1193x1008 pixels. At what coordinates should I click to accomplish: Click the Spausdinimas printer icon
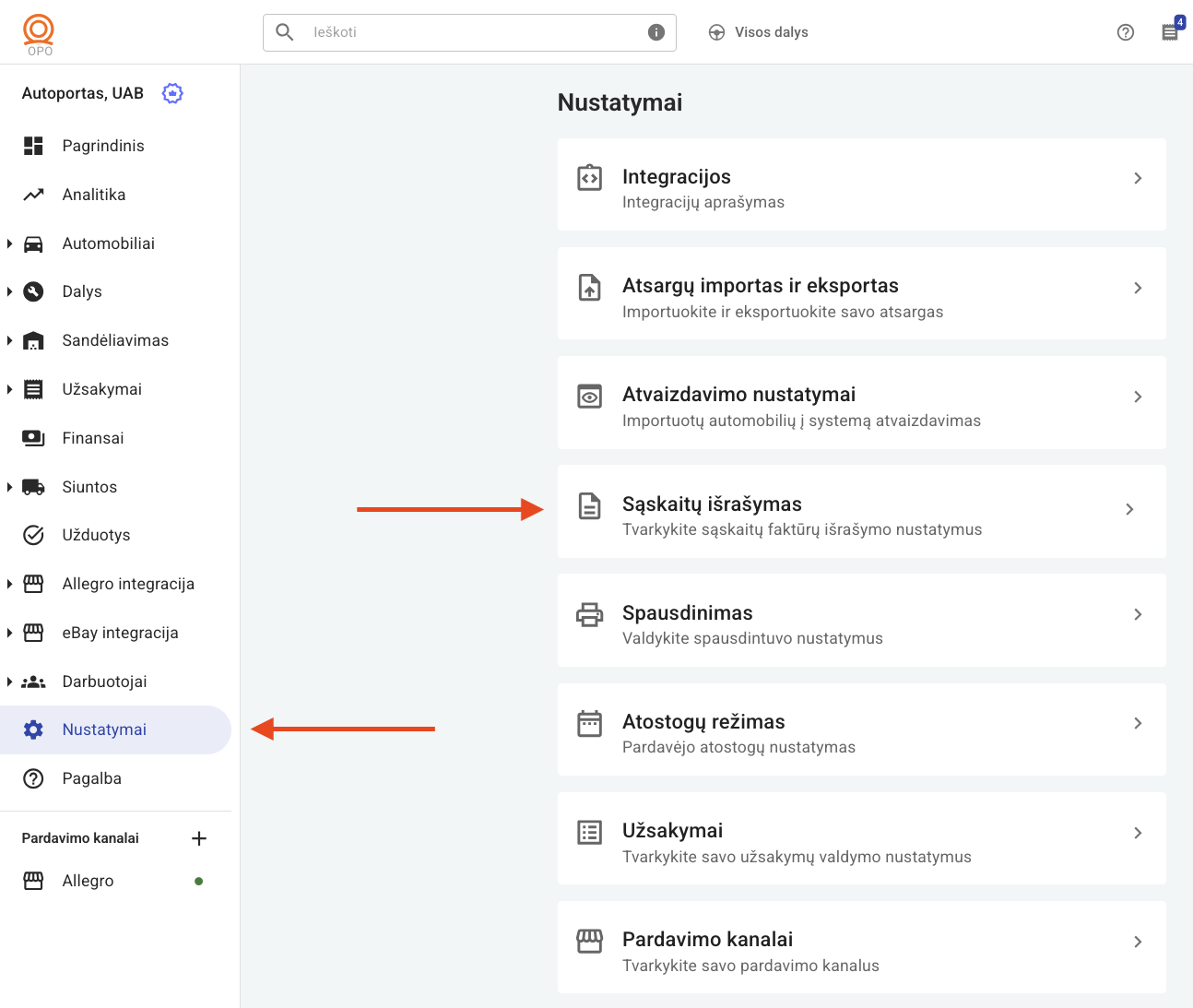(589, 614)
